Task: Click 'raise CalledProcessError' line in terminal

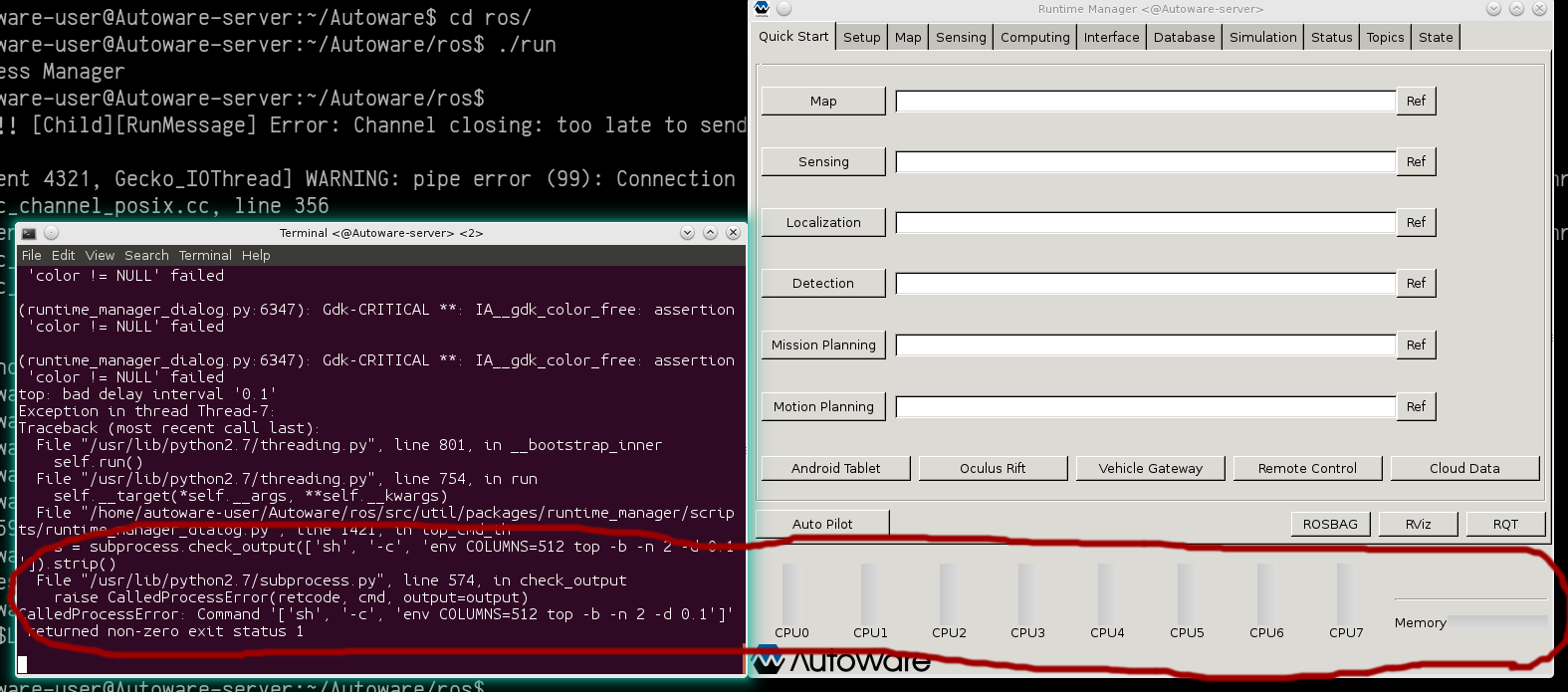Action: pyautogui.click(x=292, y=597)
